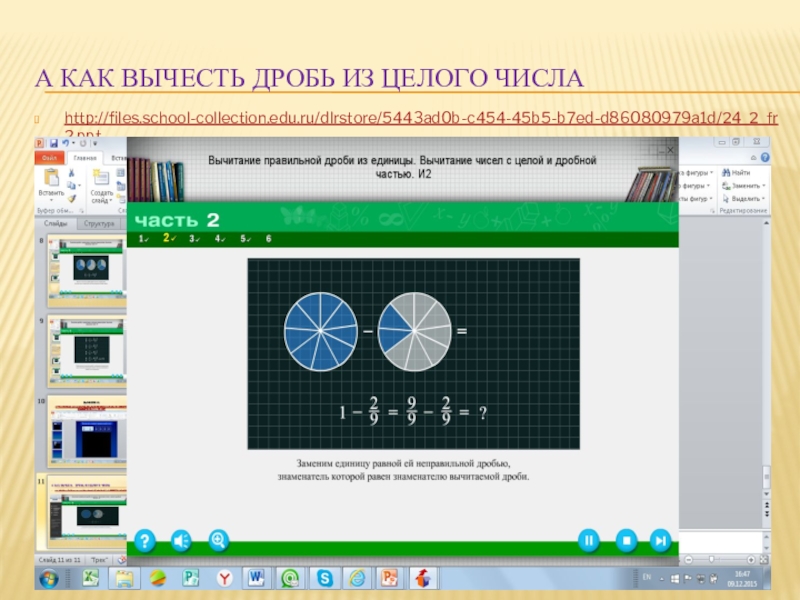800x600 pixels.
Task: Switch to the Слайды pane tab
Action: [x=56, y=223]
